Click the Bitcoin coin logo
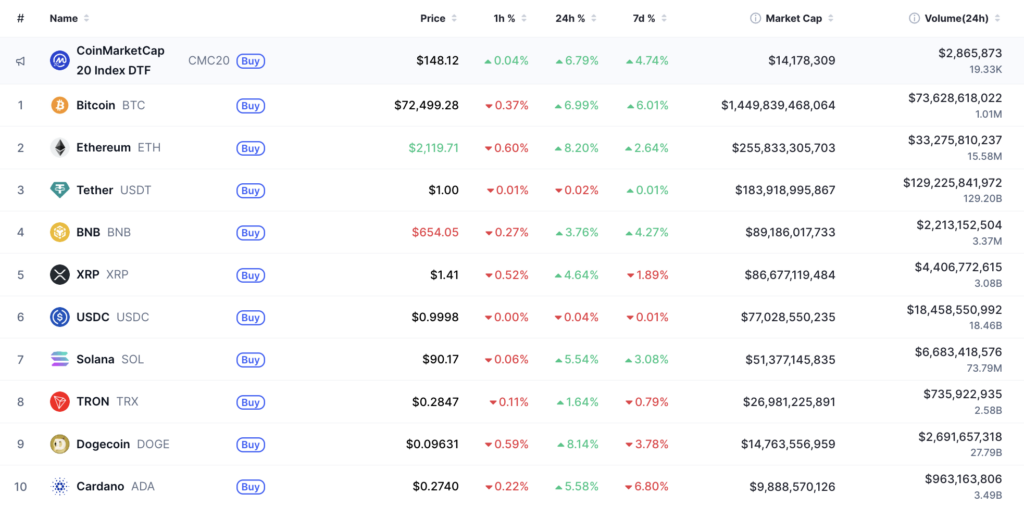Viewport: 1024px width, 506px height. click(59, 105)
